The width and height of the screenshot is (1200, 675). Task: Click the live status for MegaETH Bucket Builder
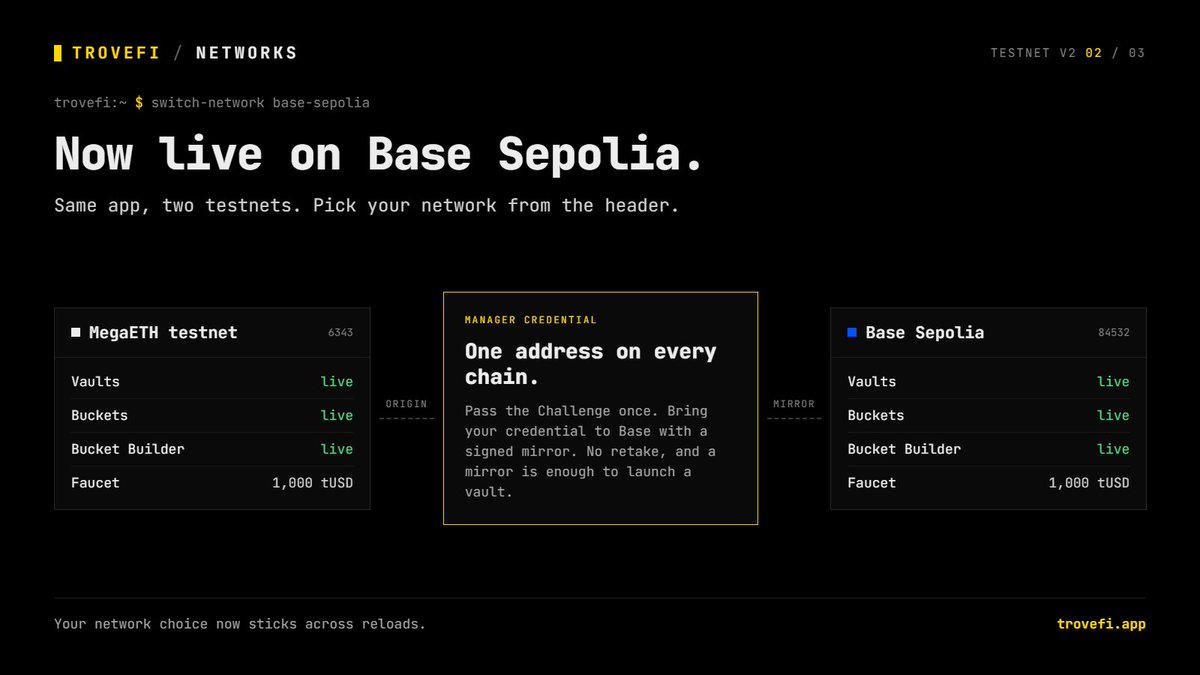(337, 449)
